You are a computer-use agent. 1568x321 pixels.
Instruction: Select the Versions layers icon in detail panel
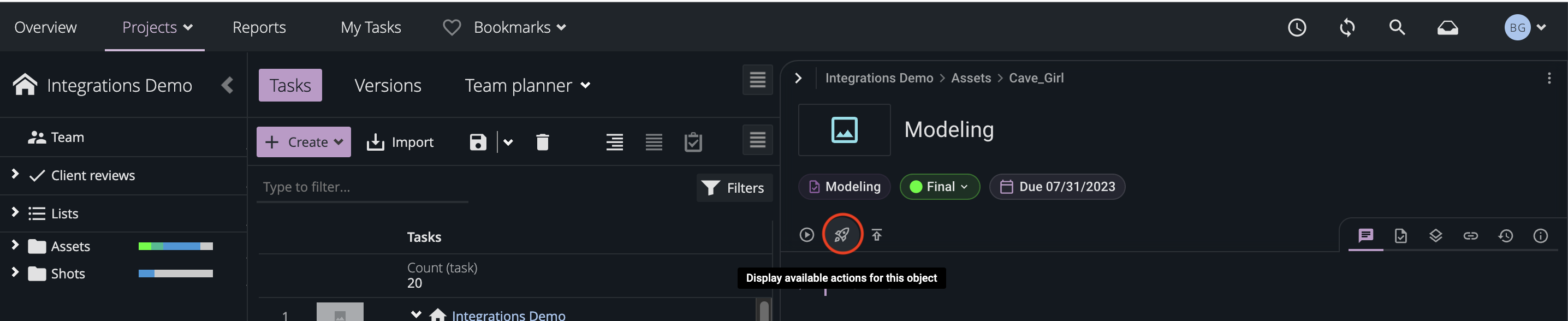click(x=1436, y=236)
